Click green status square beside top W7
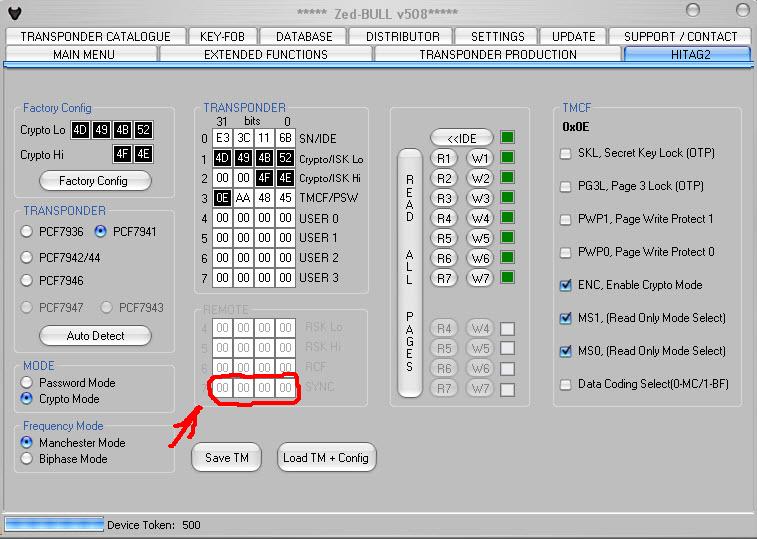This screenshot has height=539, width=757. (507, 277)
